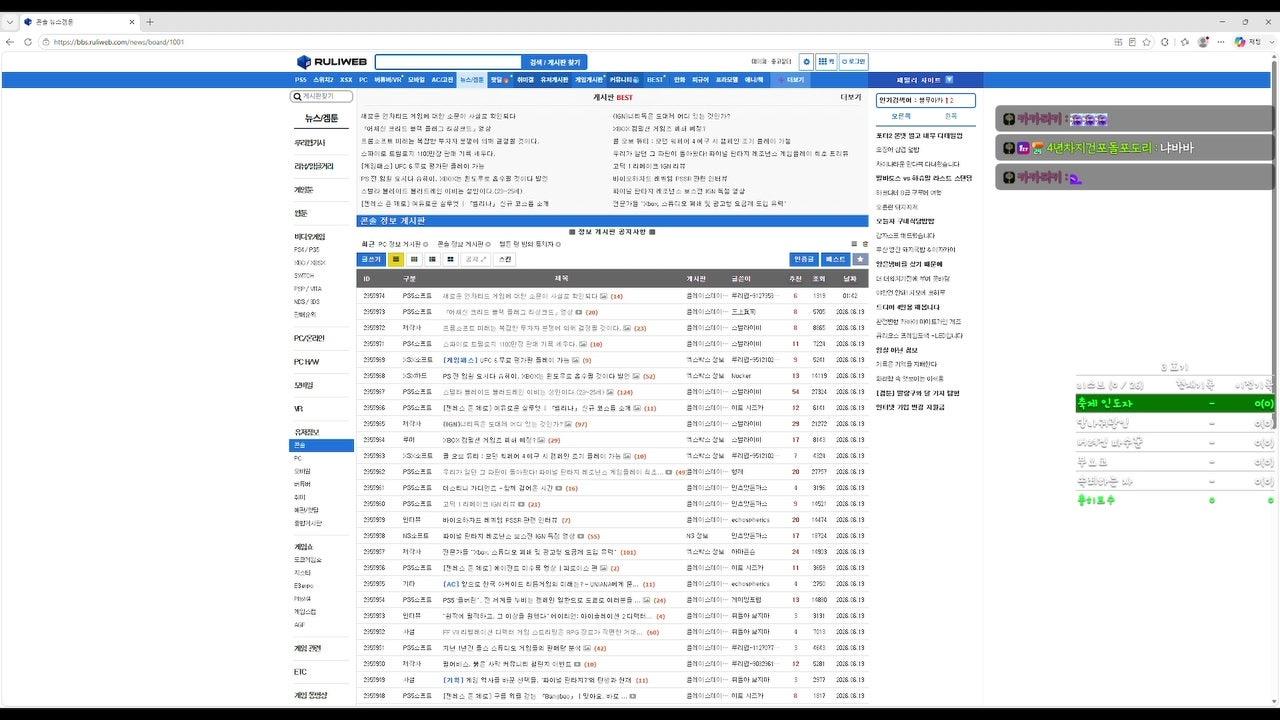Image resolution: width=1280 pixels, height=720 pixels.
Task: Open ETC category in left sidebar
Action: 300,672
